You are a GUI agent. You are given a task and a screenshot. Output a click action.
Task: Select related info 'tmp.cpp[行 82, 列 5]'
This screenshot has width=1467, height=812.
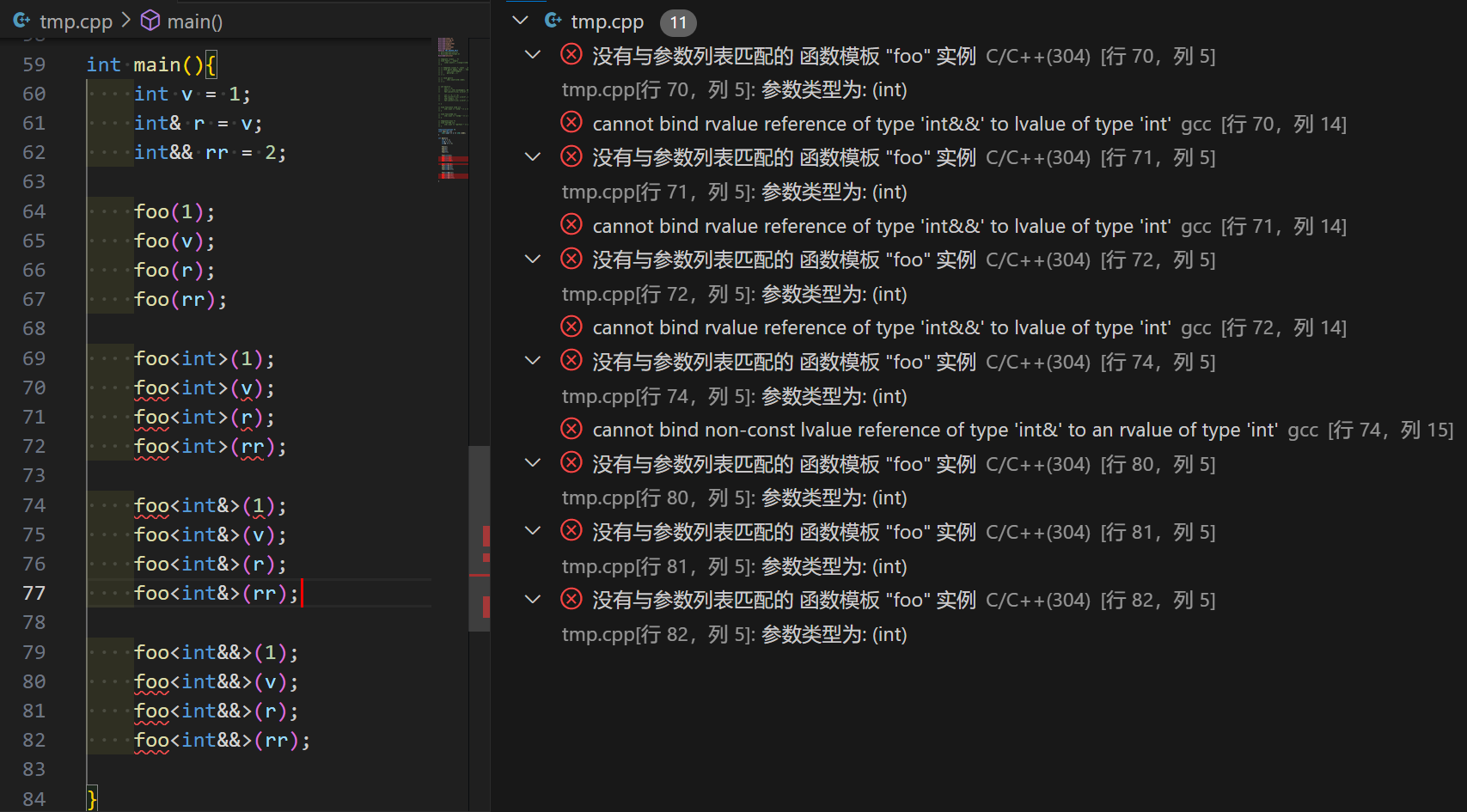[x=734, y=634]
